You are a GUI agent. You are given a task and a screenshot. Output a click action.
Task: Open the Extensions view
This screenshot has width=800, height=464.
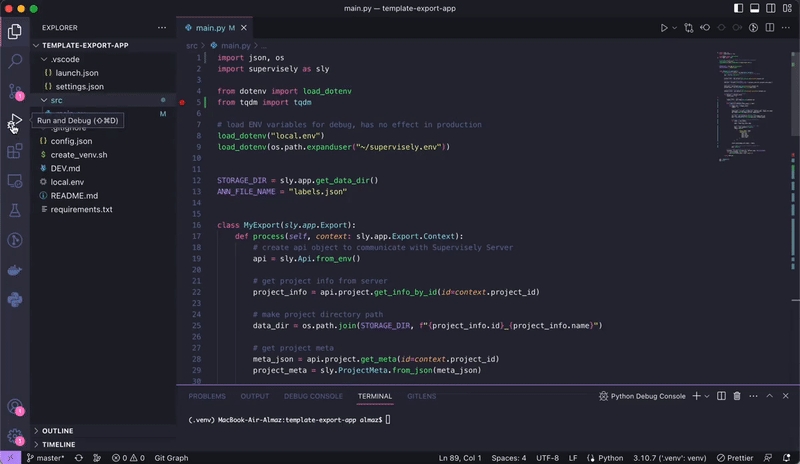click(15, 151)
